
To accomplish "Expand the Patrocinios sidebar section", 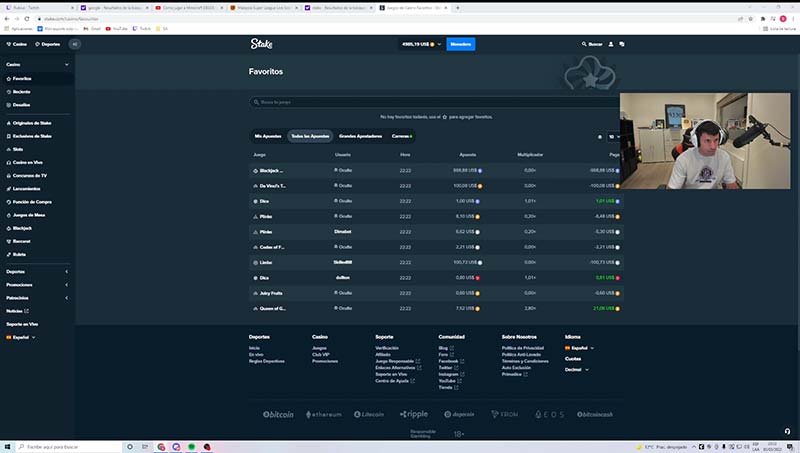I will 66,298.
